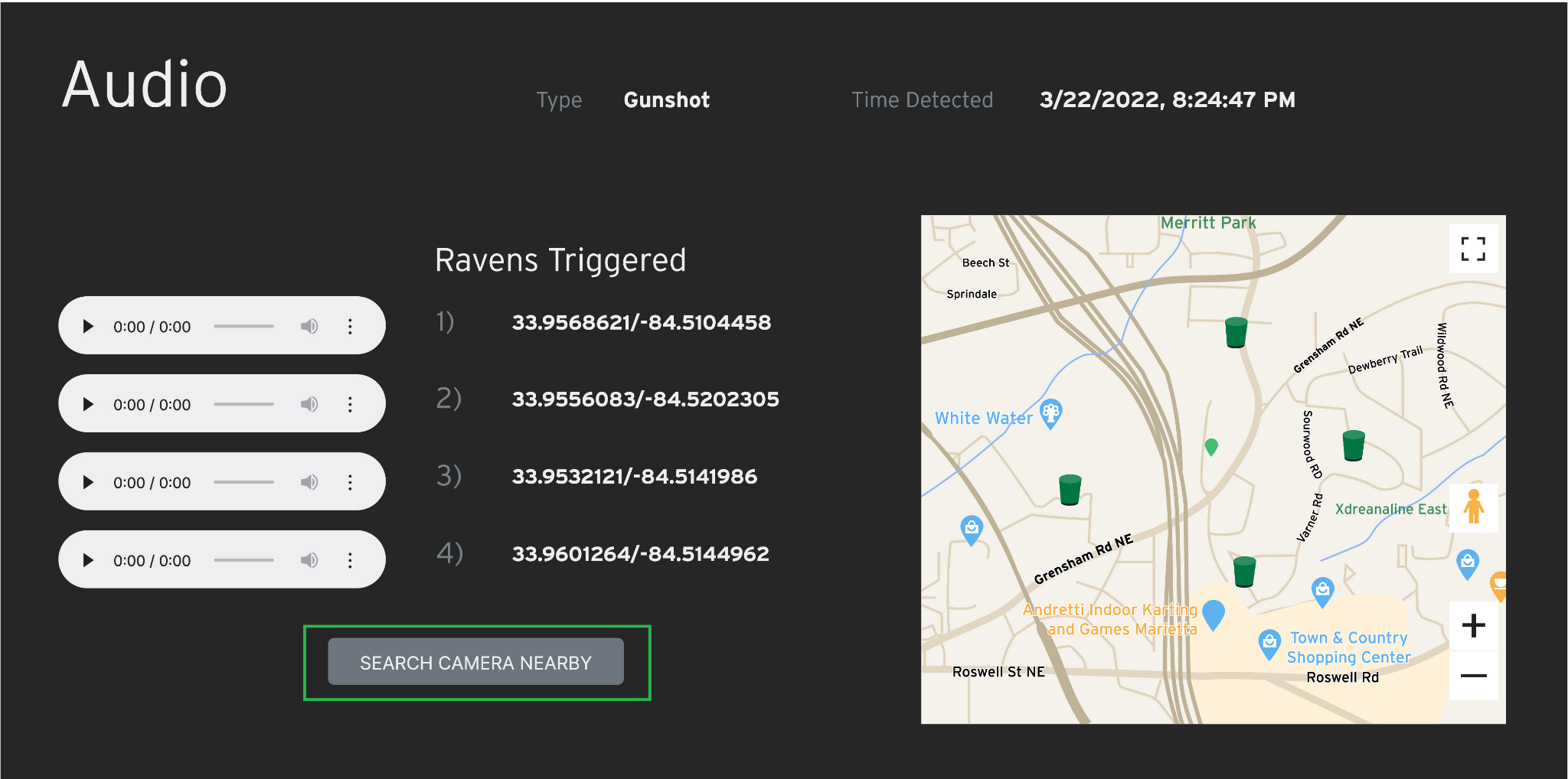This screenshot has width=1568, height=779.
Task: Select the green camera marker near Grensham Rd NE
Action: 1070,489
